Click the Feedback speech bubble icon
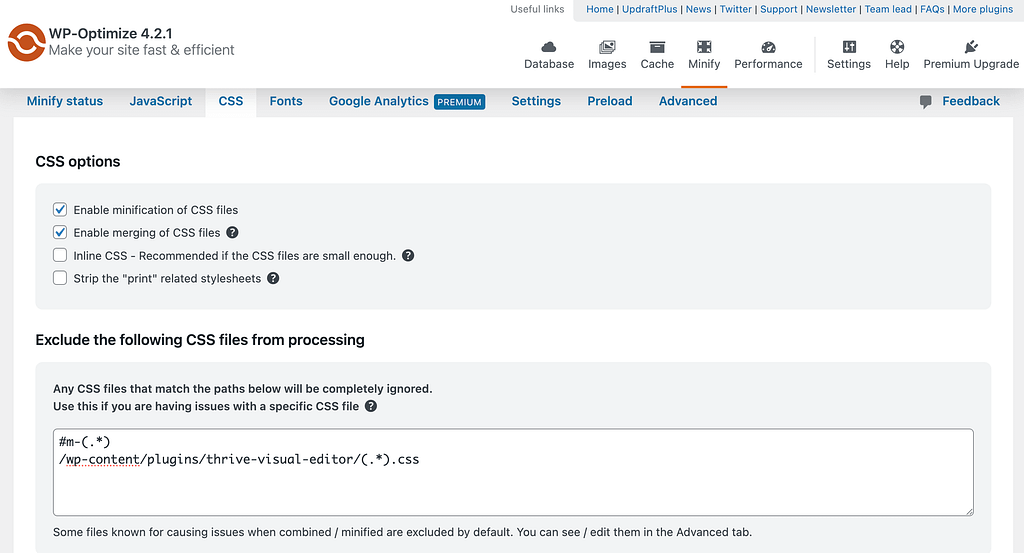Viewport: 1024px width, 553px height. click(x=925, y=102)
